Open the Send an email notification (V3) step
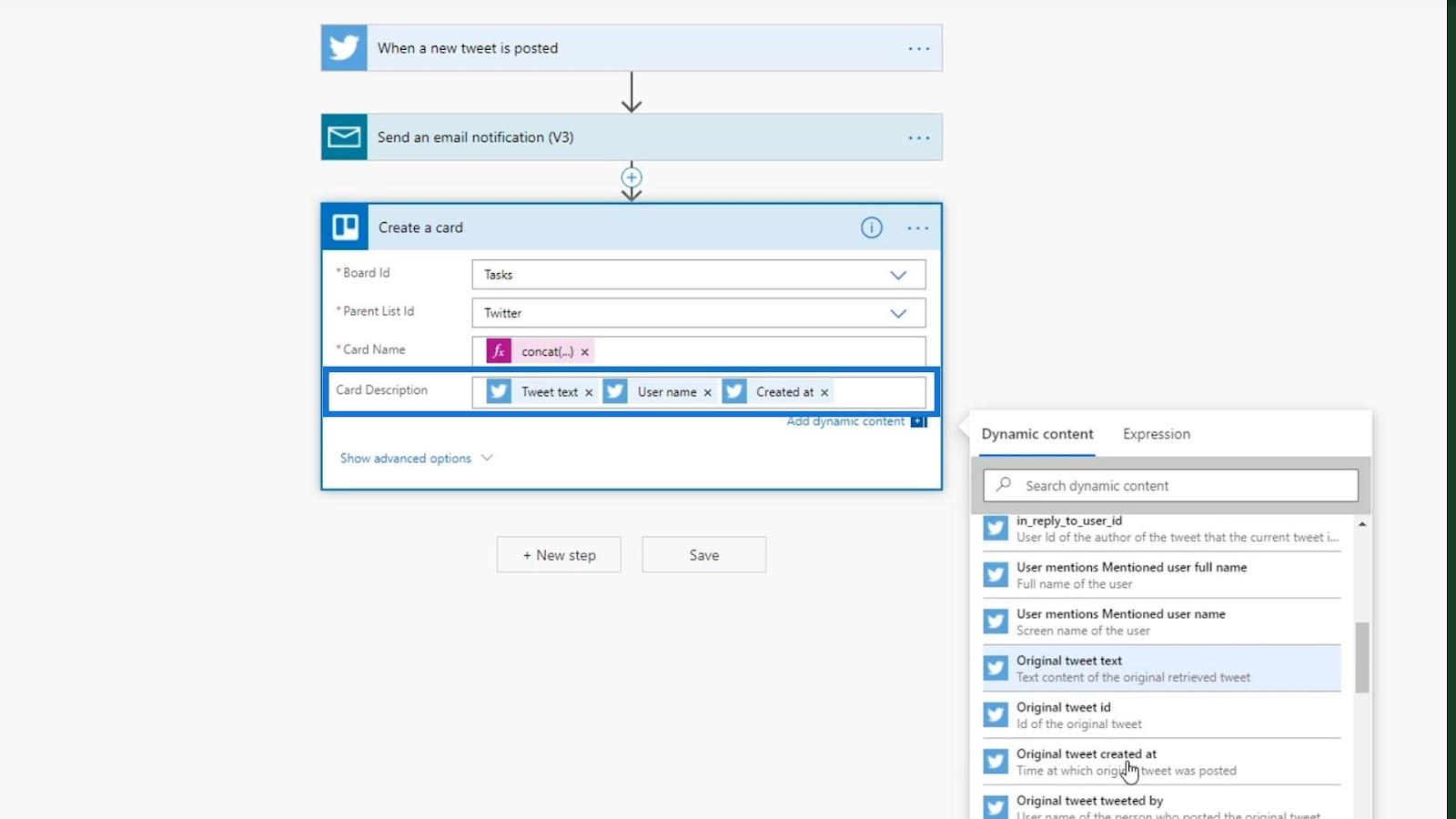1456x819 pixels. point(632,136)
